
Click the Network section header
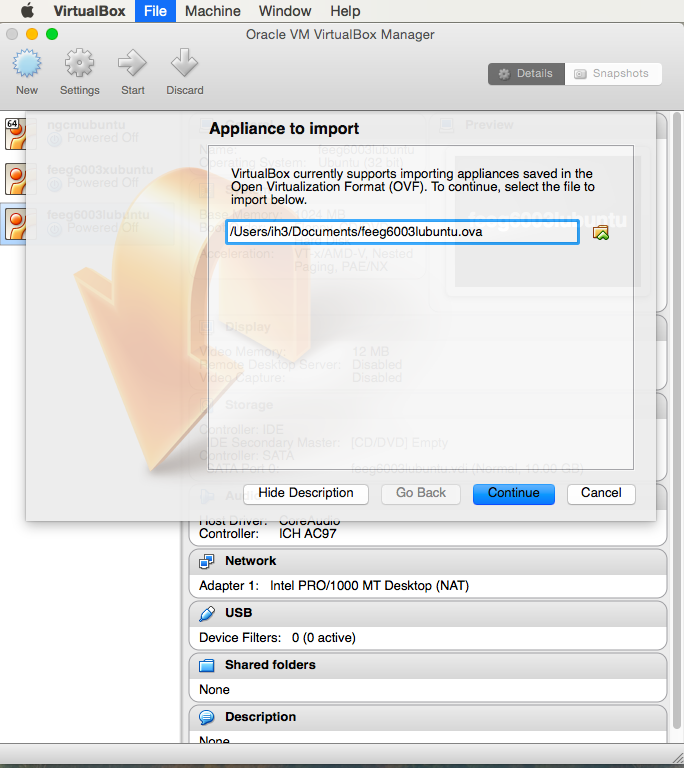tap(428, 561)
